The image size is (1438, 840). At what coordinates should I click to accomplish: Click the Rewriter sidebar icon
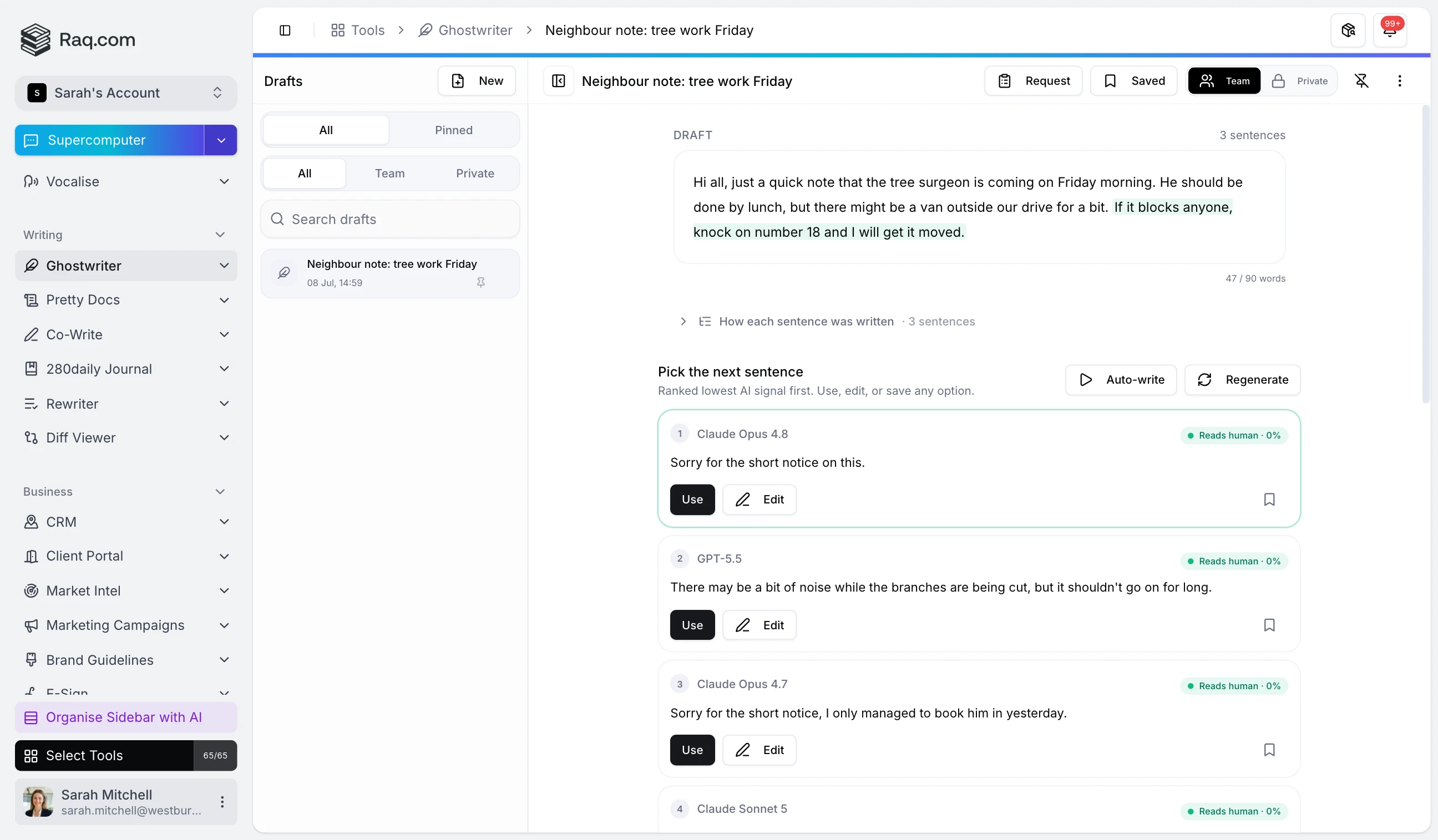[32, 404]
